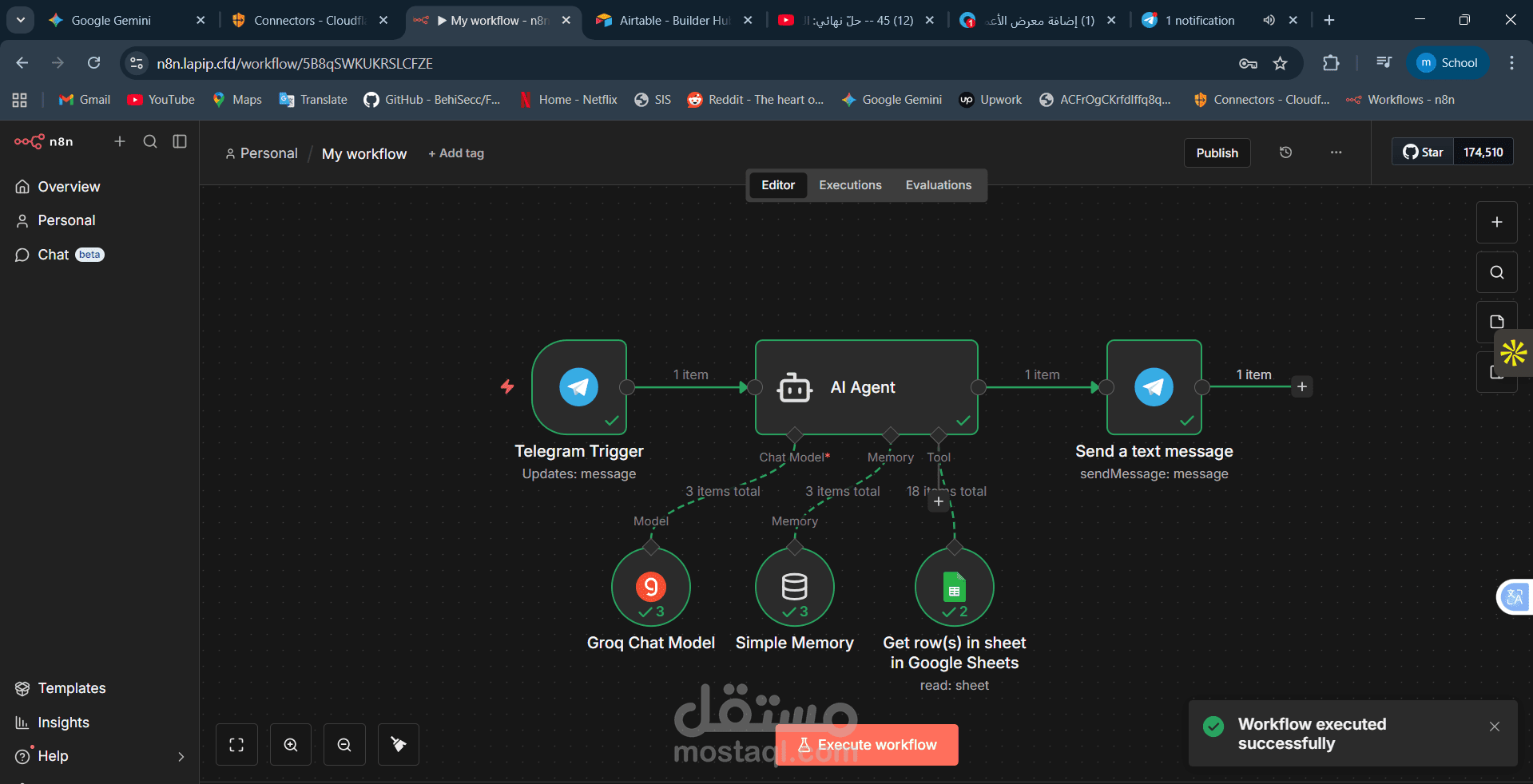Expand the Help menu in sidebar

tap(100, 756)
